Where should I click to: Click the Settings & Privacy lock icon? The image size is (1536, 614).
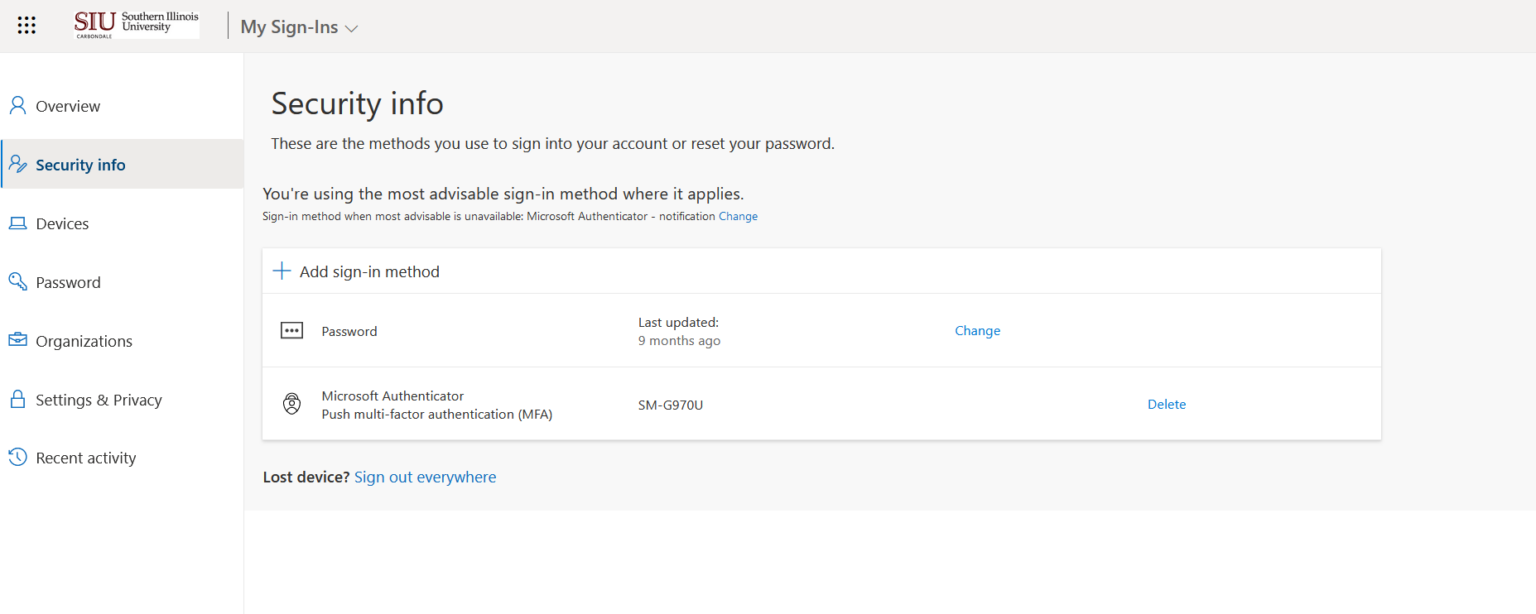point(16,399)
